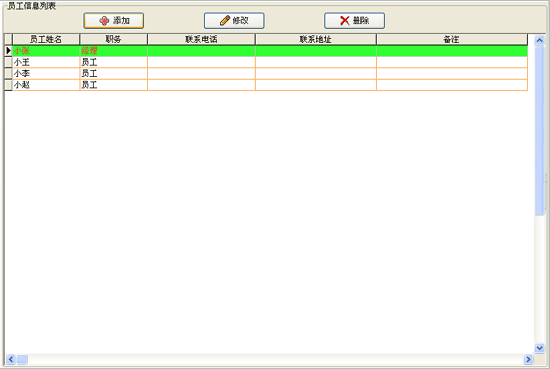Click the vertical scrollbar thumb
Viewport: 550px width, 369px height.
[x=539, y=130]
